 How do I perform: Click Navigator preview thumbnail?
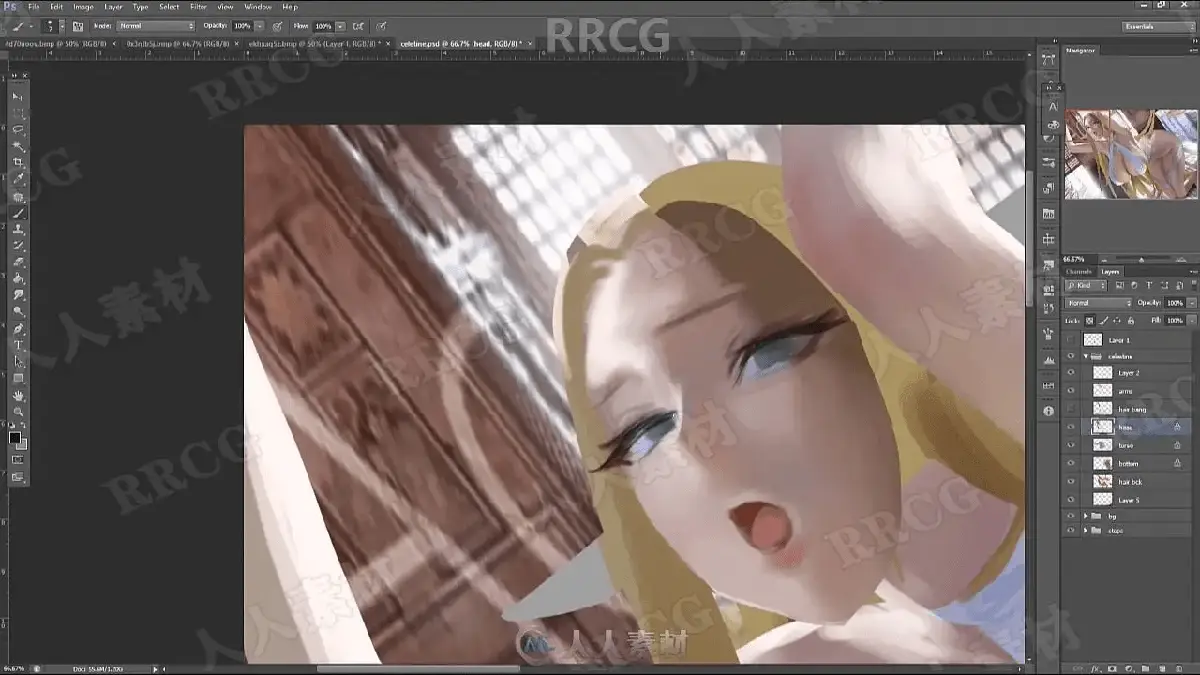point(1131,154)
